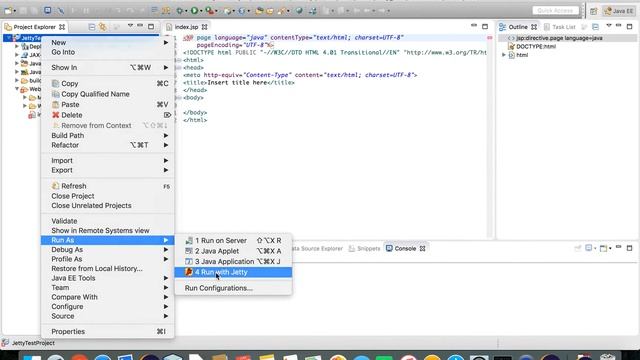The width and height of the screenshot is (640, 360).
Task: Toggle Link with Editor in Project Explorer
Action: tap(103, 27)
